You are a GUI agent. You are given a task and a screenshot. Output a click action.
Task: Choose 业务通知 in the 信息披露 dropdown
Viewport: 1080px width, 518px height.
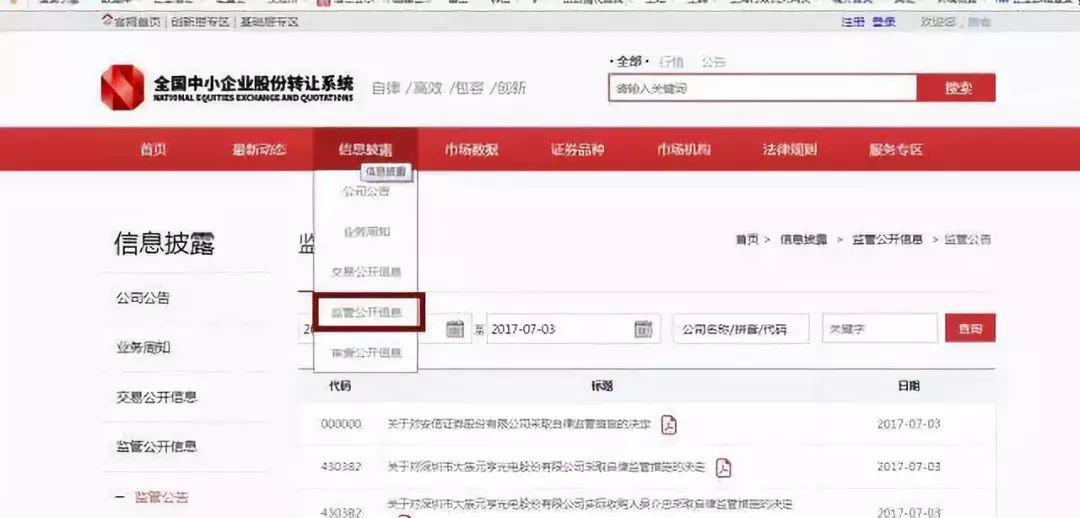tap(366, 231)
